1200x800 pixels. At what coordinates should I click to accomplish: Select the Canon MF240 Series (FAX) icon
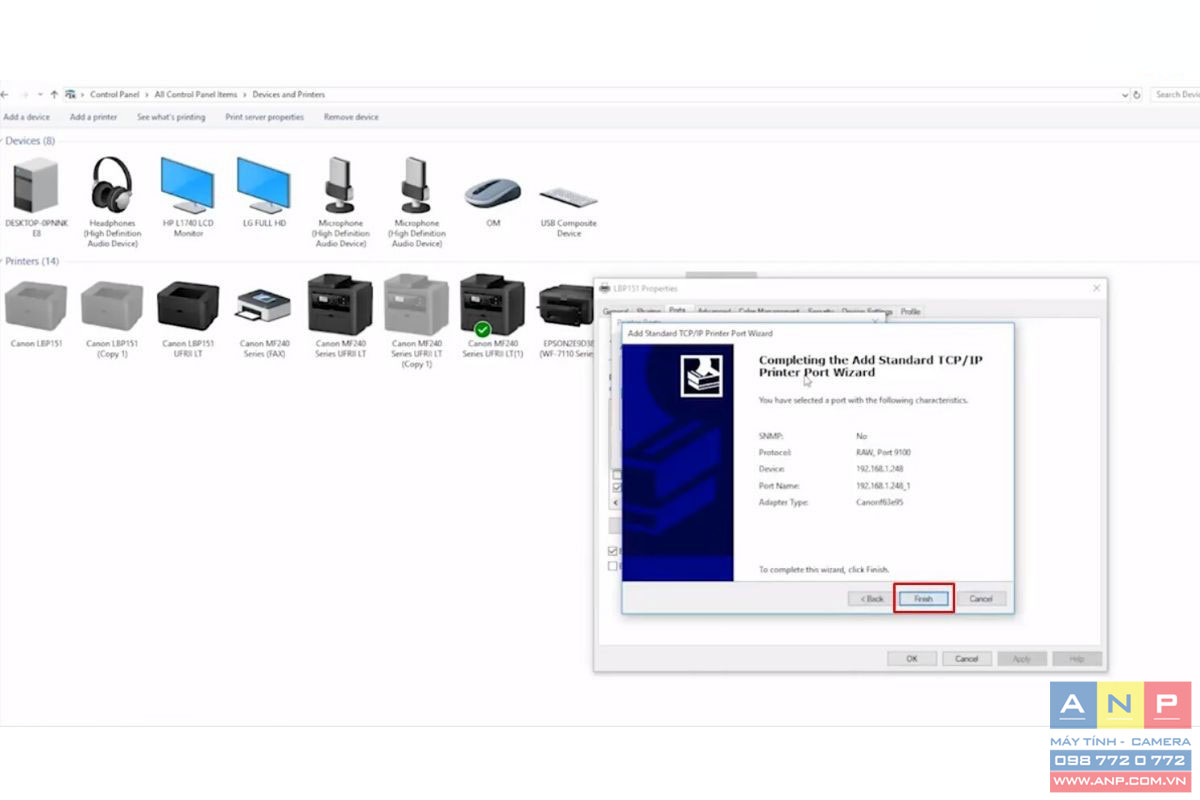[x=264, y=306]
